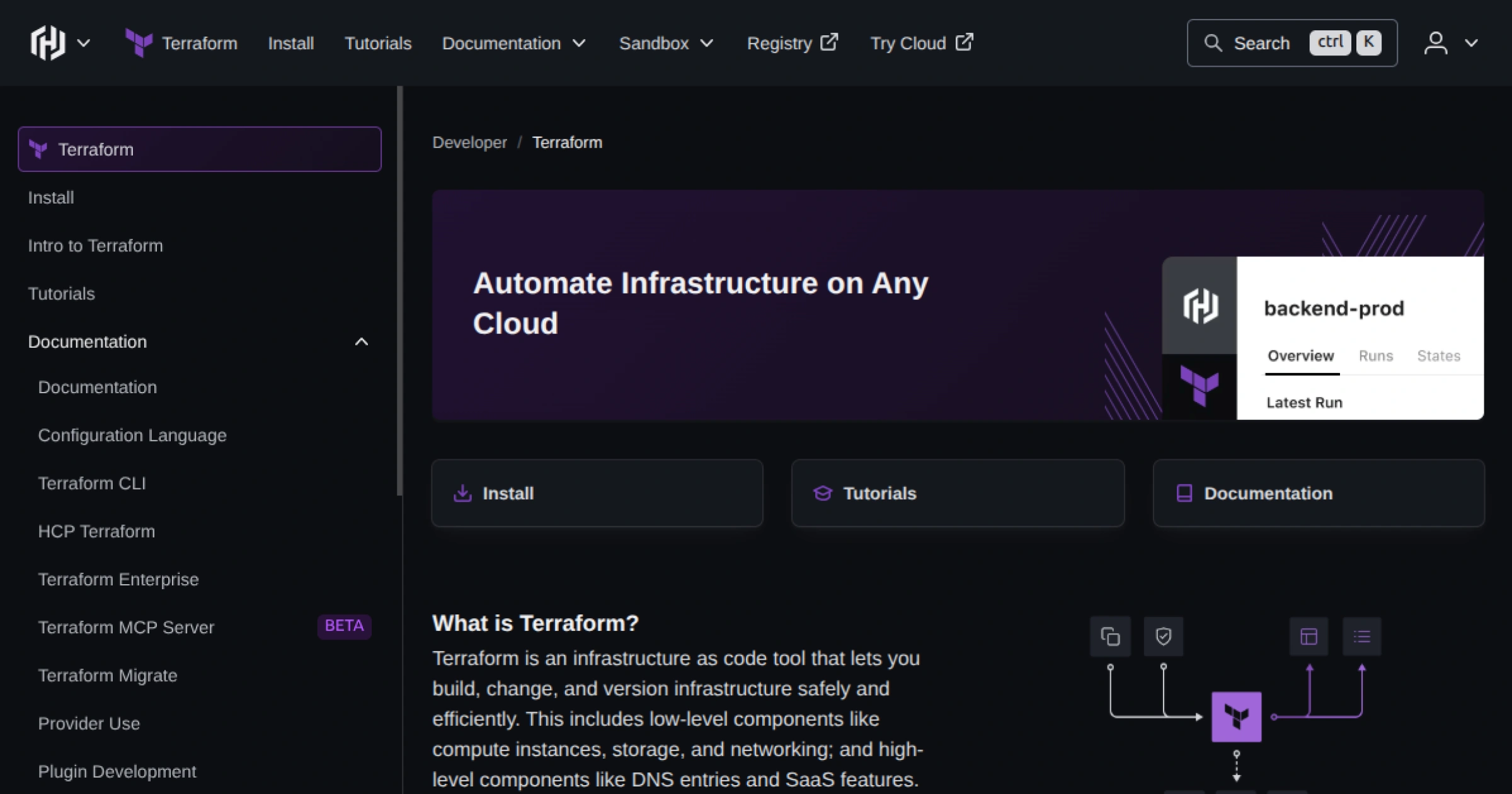Open Provider Use in sidebar
Screen dimensions: 1512x794
coord(89,723)
